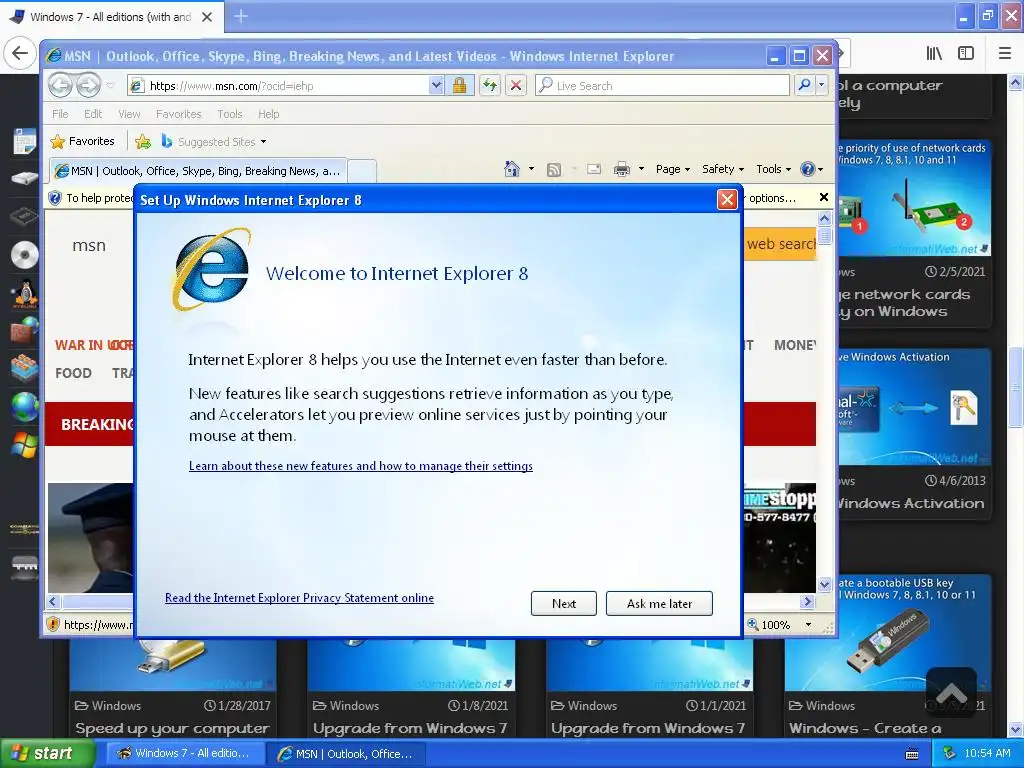Click the magnifier search button in IE
Screen dimensions: 1024x768
point(805,85)
